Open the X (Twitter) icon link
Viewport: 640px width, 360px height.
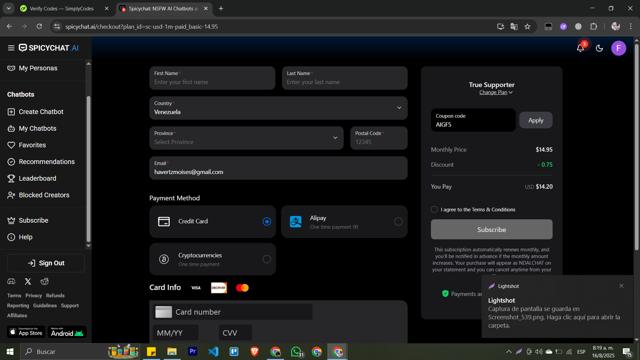28,282
